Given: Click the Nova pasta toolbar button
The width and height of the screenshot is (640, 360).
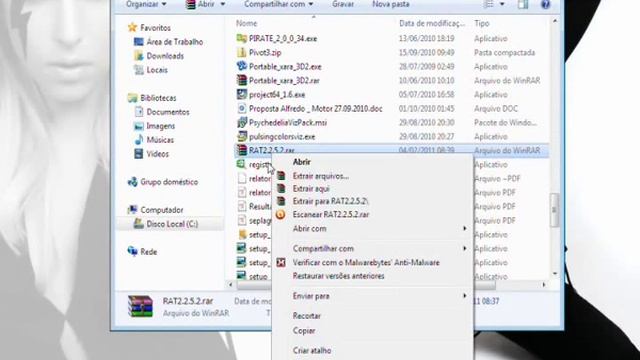Looking at the screenshot, I should click(x=391, y=4).
